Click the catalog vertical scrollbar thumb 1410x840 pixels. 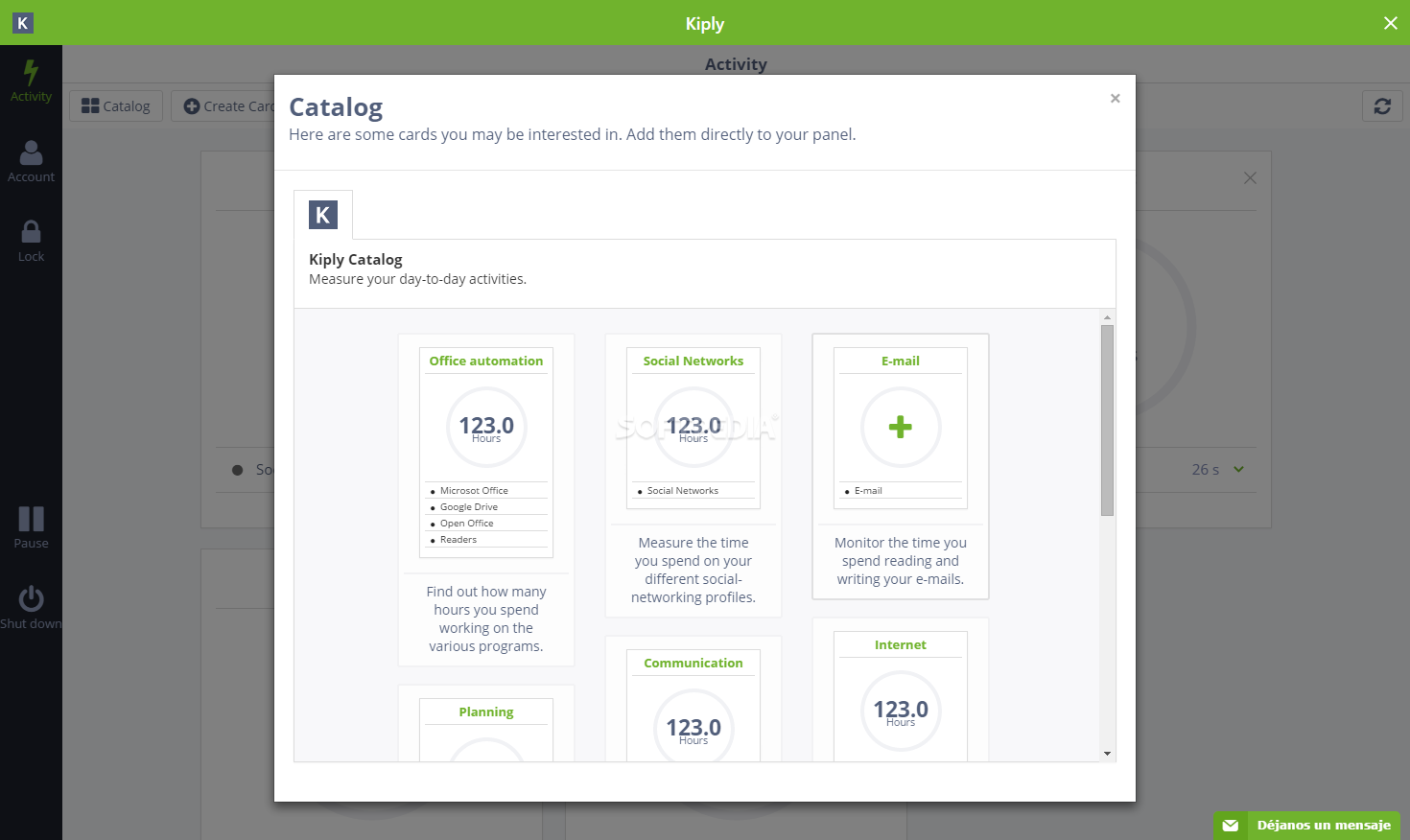(1107, 420)
